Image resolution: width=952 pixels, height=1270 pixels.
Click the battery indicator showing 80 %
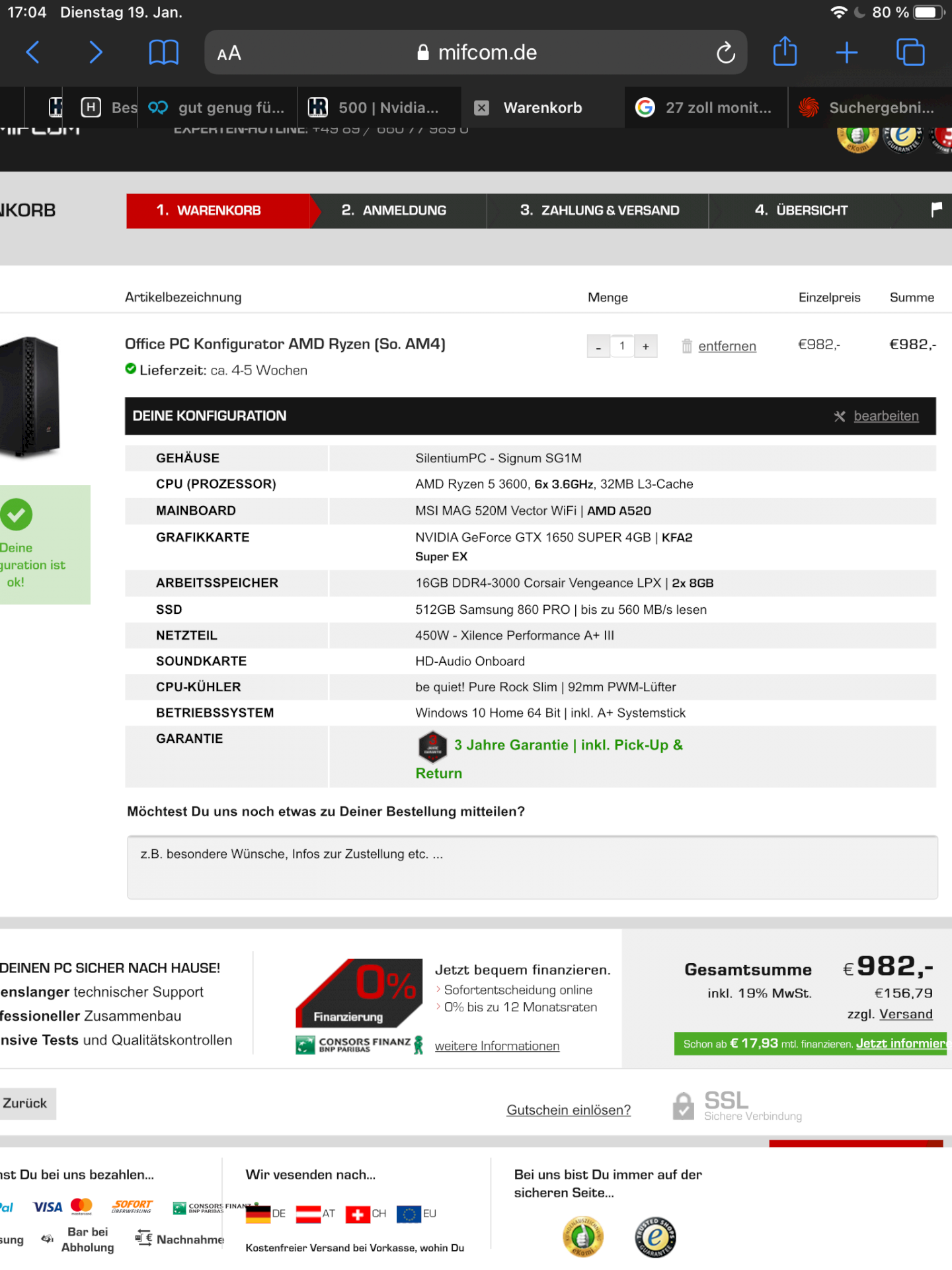point(928,13)
